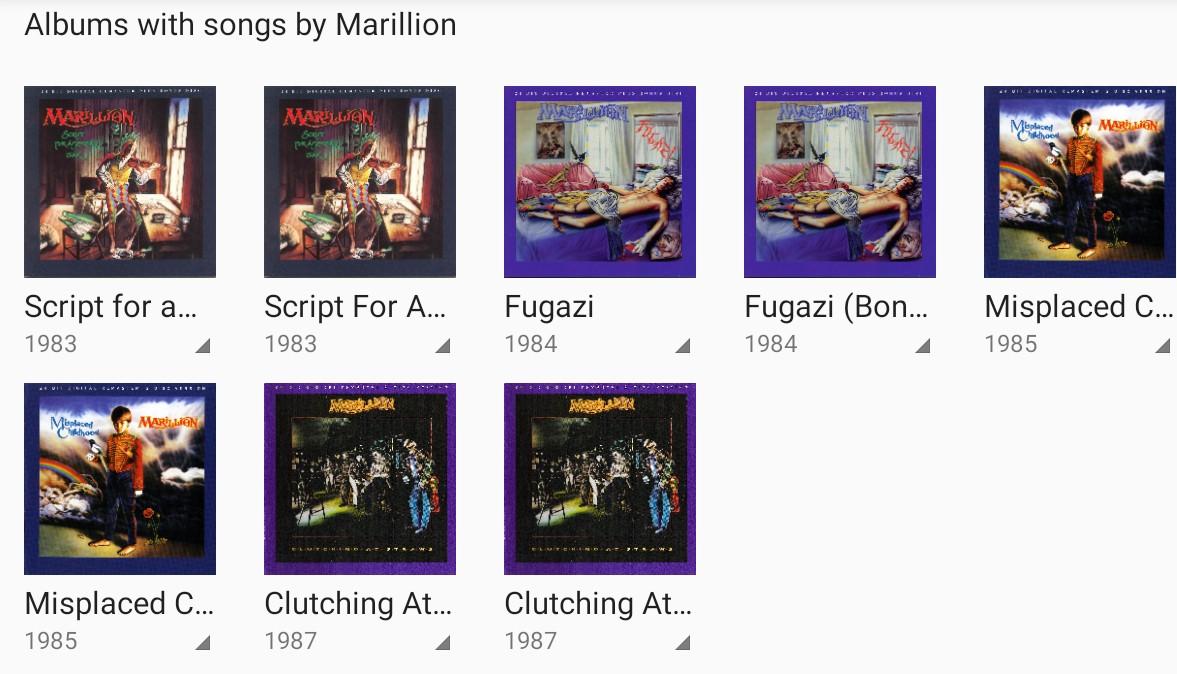The width and height of the screenshot is (1177, 674).
Task: Expand overflow triangle for first Script for a... album
Action: pyautogui.click(x=203, y=345)
